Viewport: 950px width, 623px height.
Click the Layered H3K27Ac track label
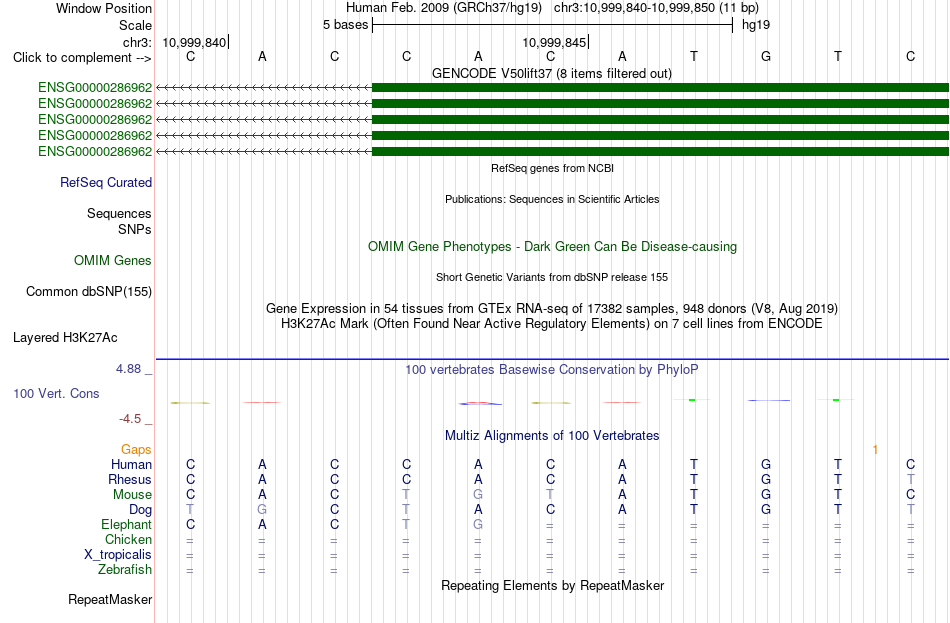pyautogui.click(x=65, y=338)
